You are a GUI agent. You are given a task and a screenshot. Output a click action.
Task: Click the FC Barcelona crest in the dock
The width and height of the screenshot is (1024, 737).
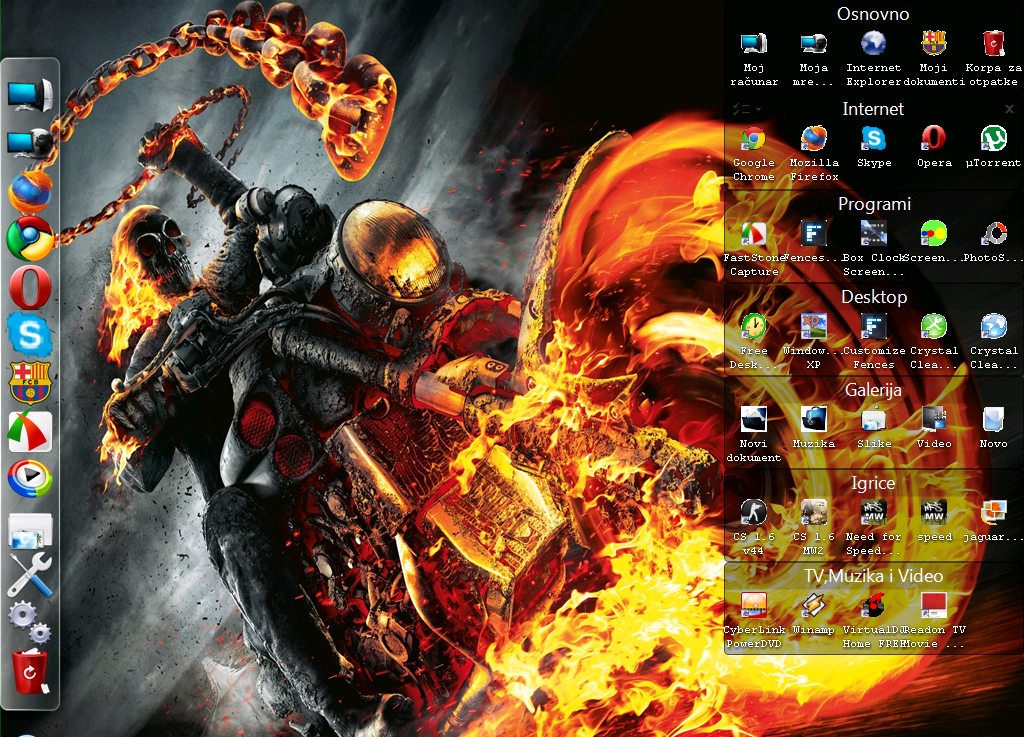(30, 383)
